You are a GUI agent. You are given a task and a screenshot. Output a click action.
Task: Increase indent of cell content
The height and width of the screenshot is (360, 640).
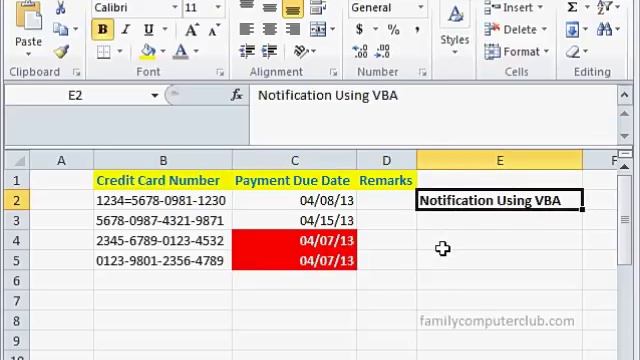(x=269, y=51)
